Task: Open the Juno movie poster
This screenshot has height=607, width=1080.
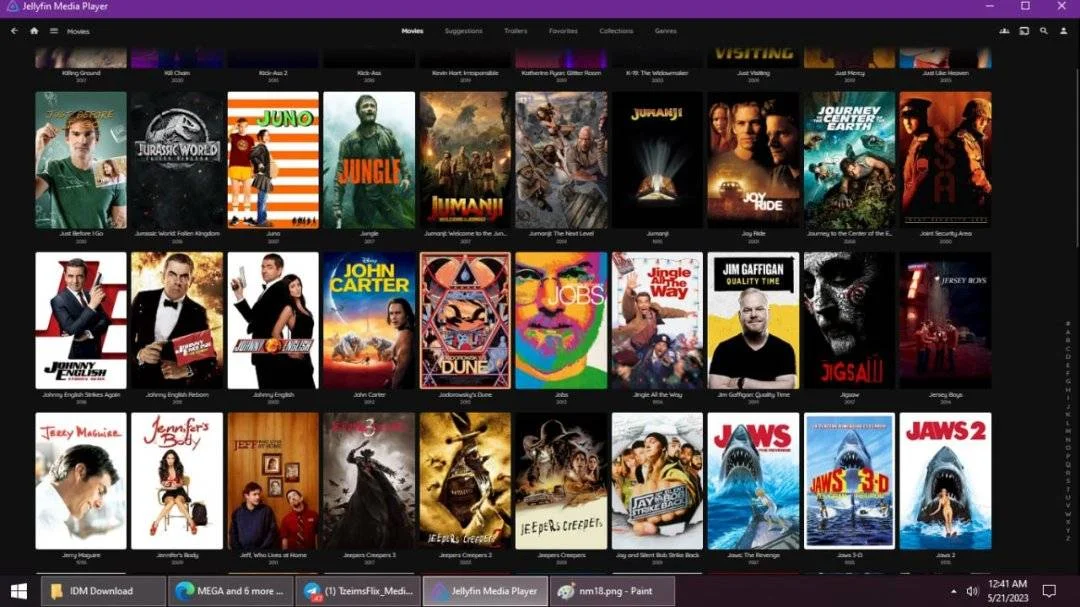Action: tap(273, 160)
